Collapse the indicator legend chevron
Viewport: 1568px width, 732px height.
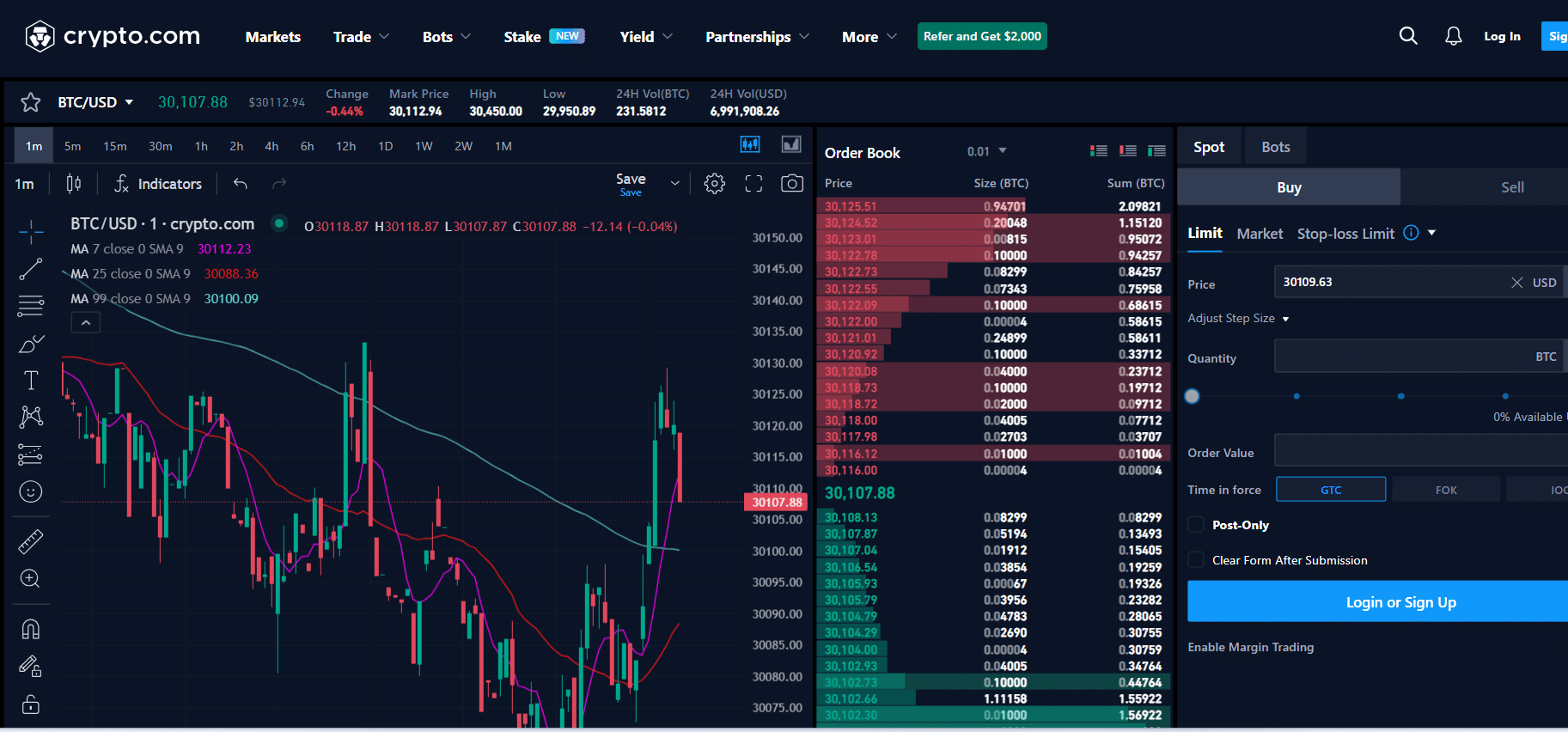[86, 323]
